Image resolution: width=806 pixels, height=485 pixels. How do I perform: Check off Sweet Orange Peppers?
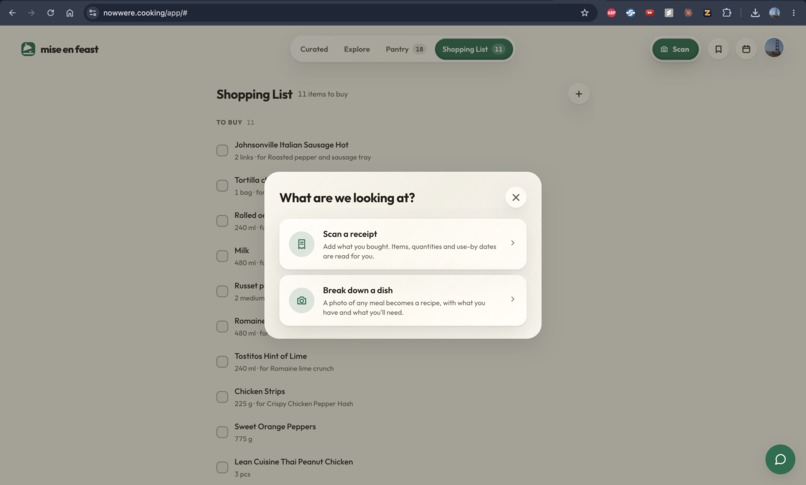coord(222,432)
